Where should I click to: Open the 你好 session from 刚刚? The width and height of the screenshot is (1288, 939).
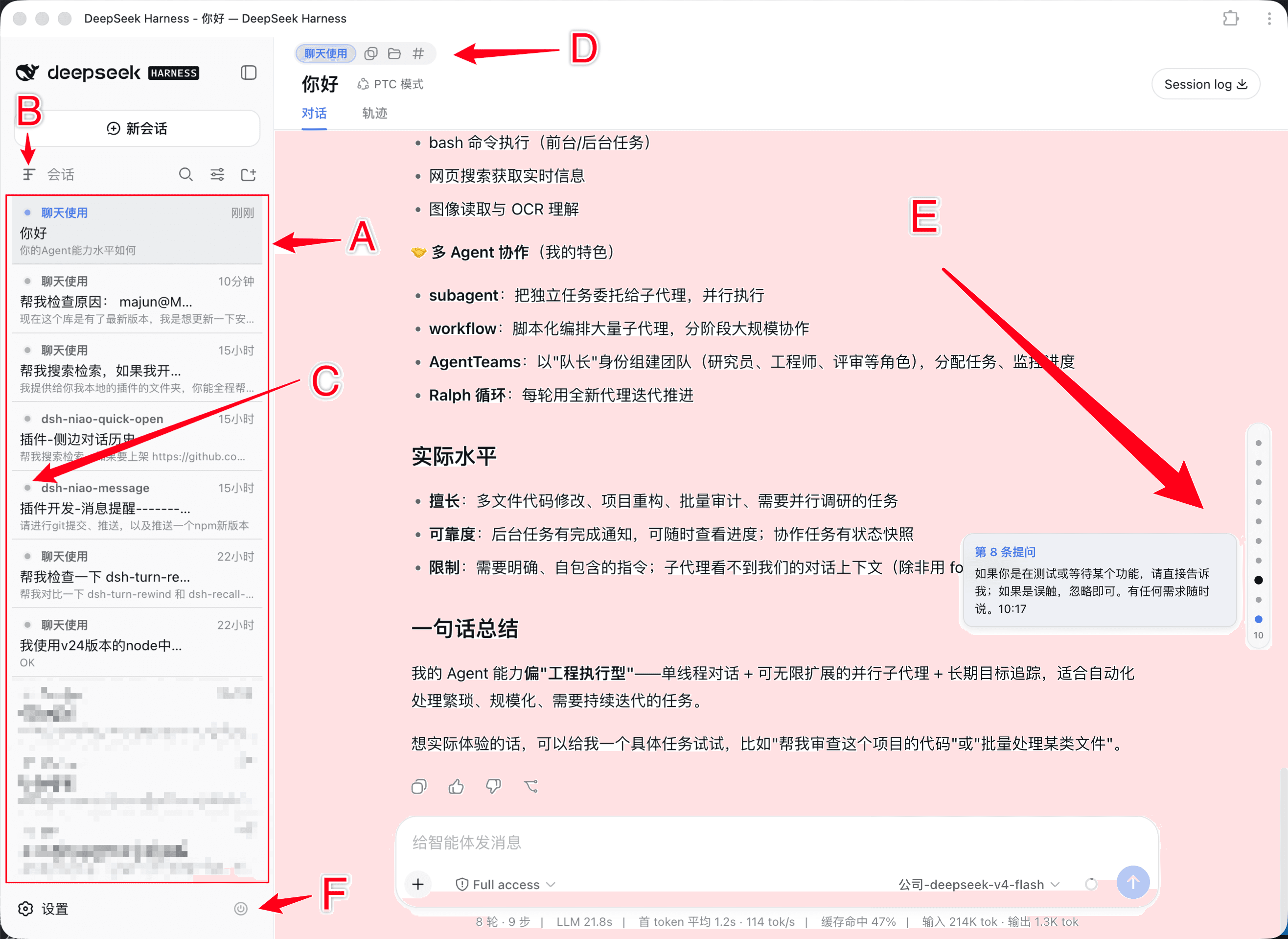click(x=137, y=231)
